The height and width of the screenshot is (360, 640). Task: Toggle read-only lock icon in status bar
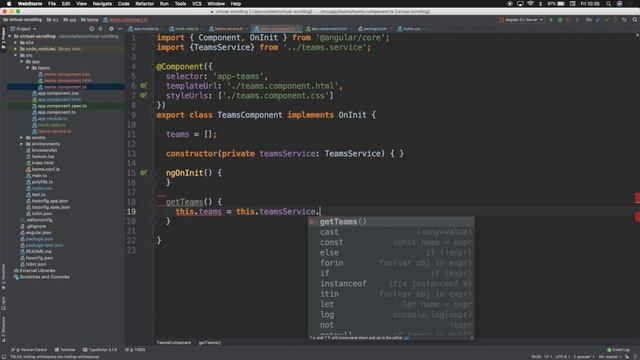[627, 357]
